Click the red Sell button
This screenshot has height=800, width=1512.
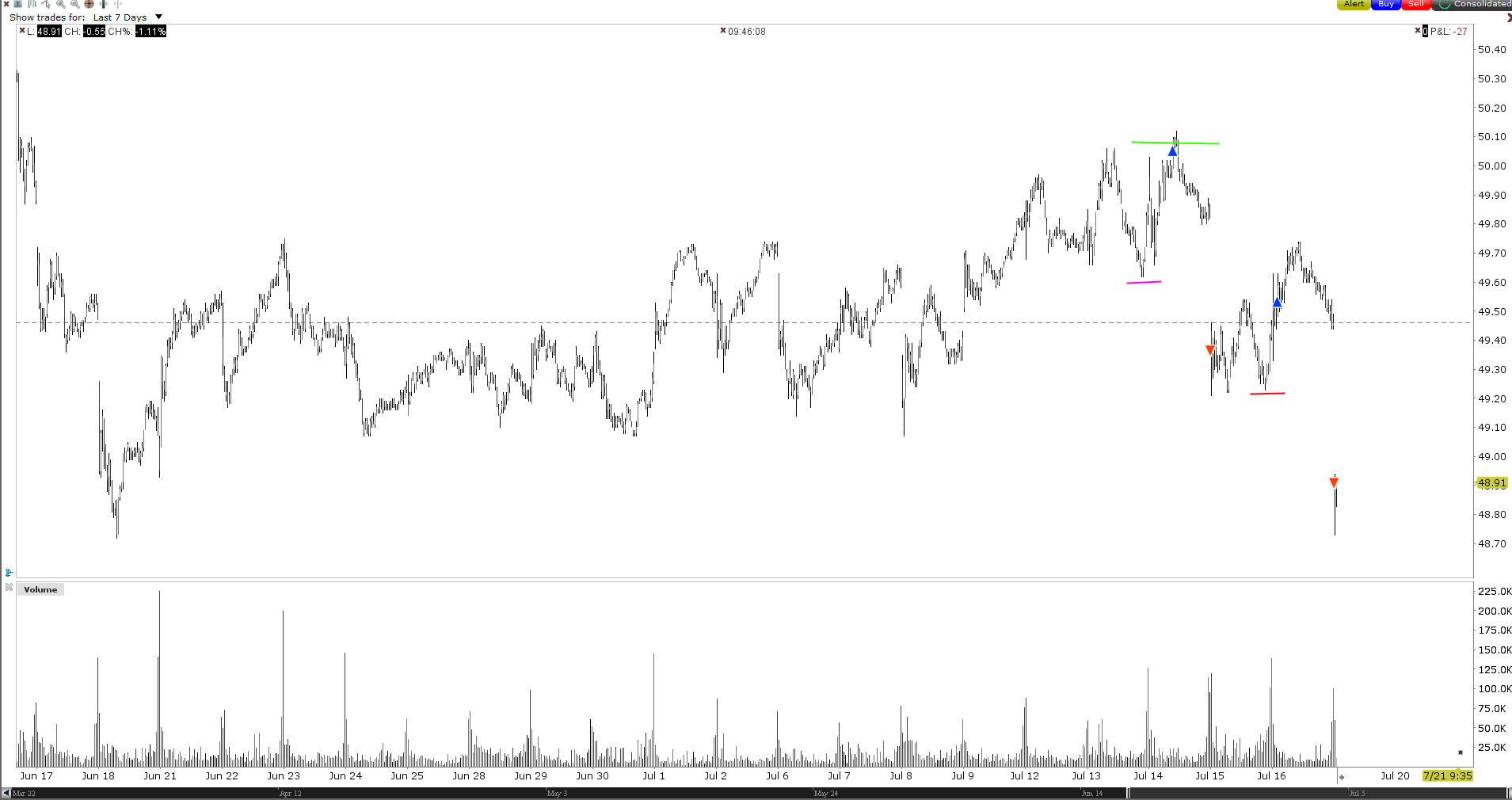click(x=1416, y=5)
